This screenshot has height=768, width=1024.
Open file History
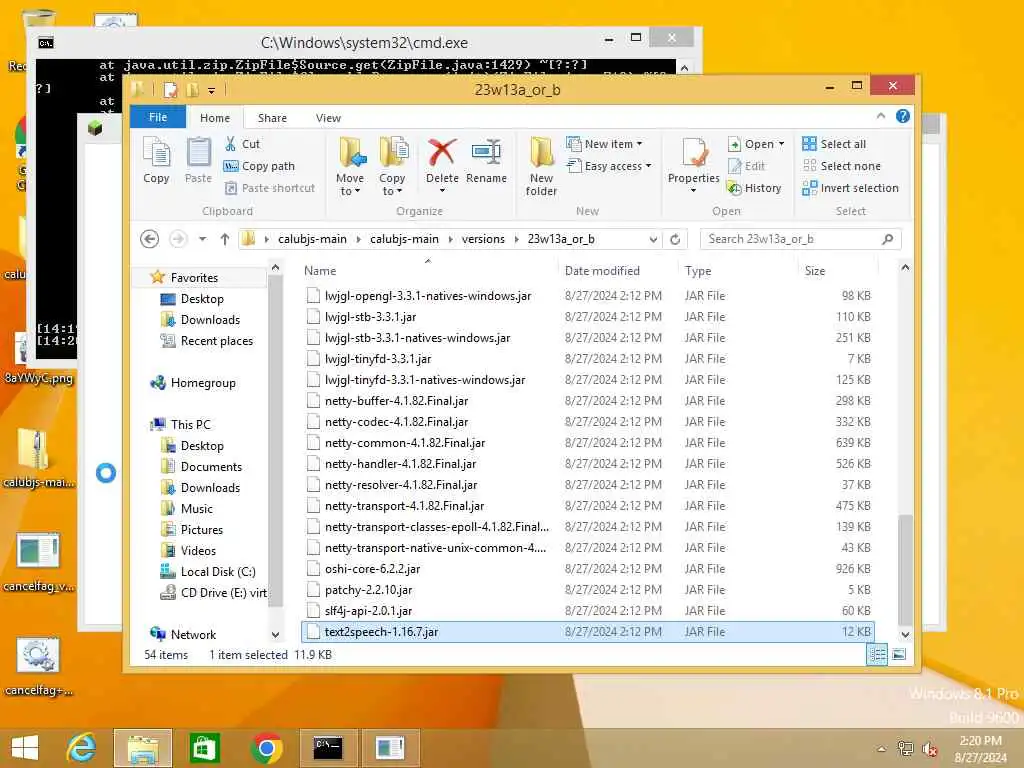click(x=754, y=188)
